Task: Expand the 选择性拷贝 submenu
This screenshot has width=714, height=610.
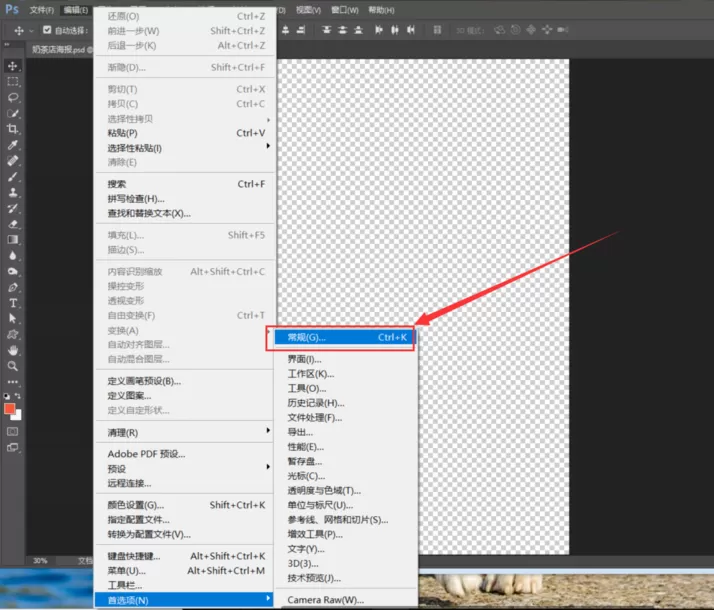Action: [184, 119]
